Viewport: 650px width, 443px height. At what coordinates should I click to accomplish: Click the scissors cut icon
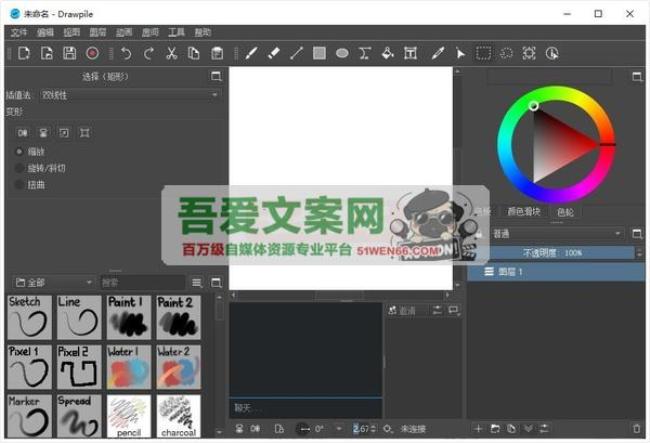[x=171, y=53]
